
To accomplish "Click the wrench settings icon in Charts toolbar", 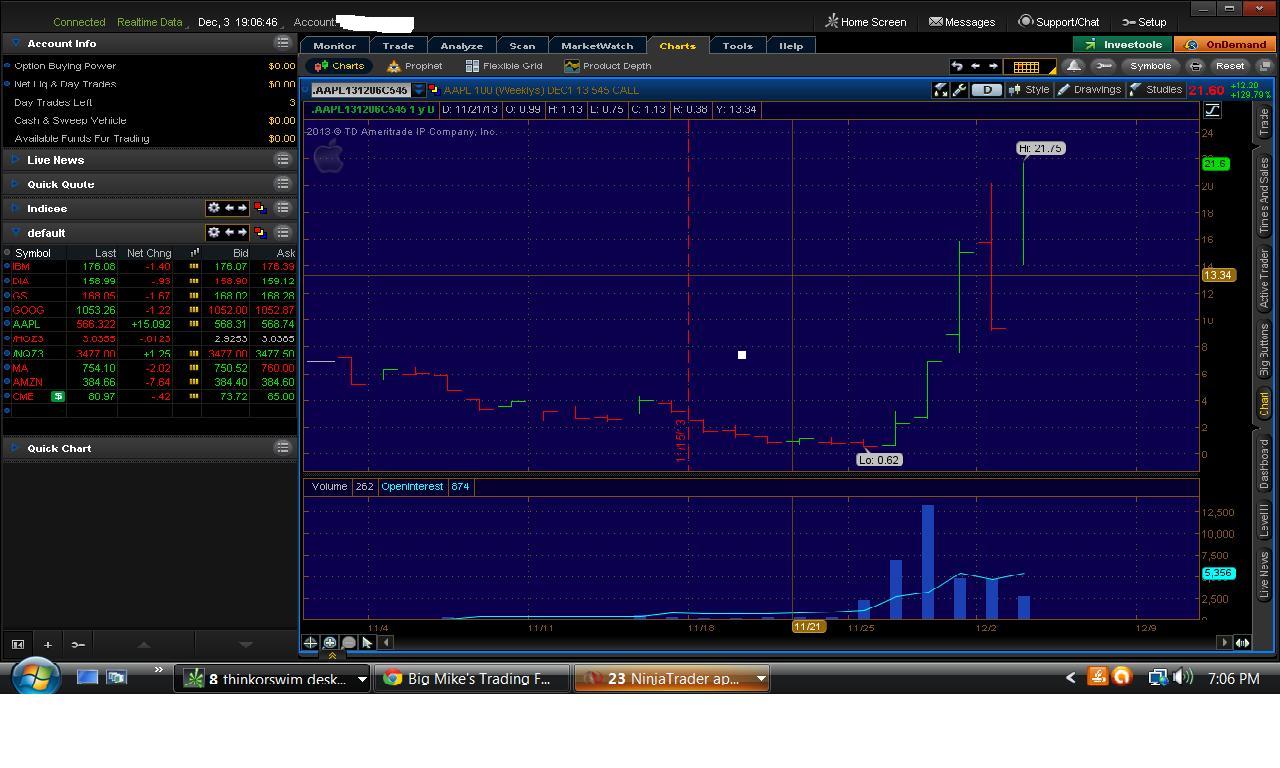I will click(1103, 66).
